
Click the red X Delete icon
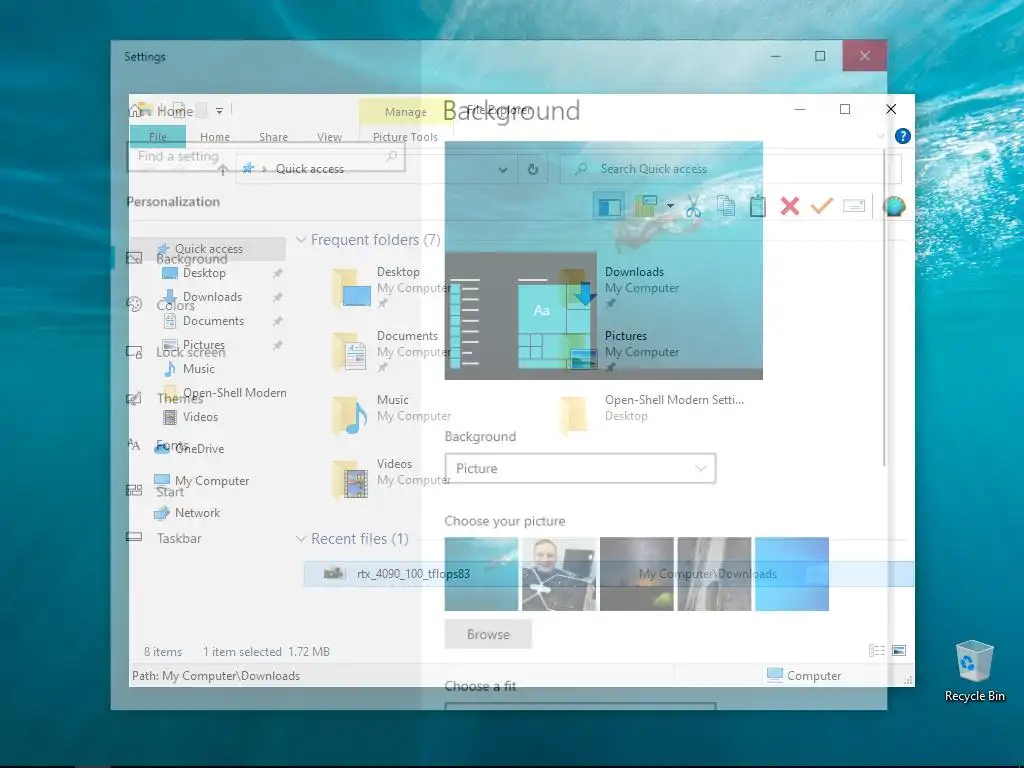[x=790, y=206]
